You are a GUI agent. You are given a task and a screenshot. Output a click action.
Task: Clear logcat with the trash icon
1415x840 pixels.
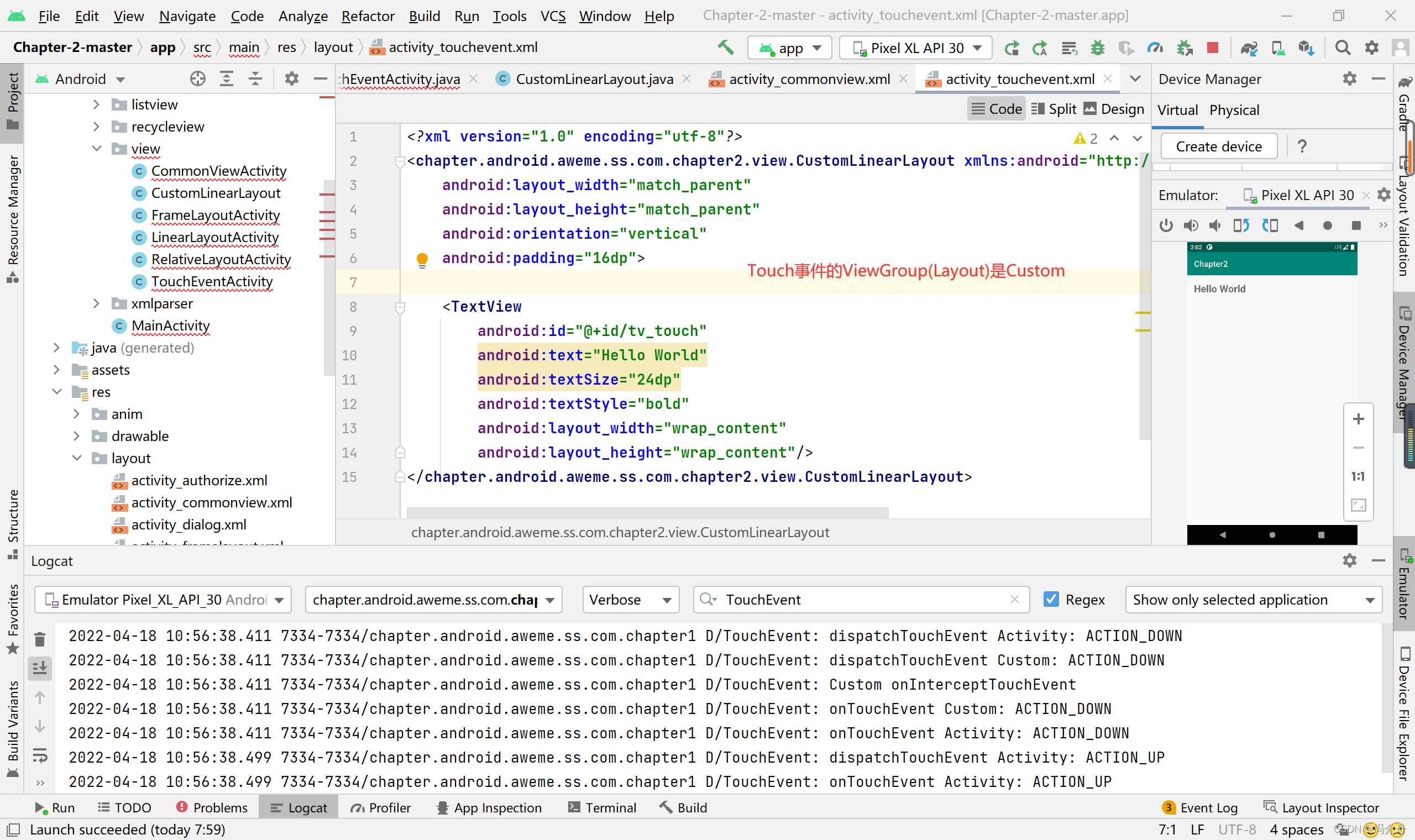(40, 639)
